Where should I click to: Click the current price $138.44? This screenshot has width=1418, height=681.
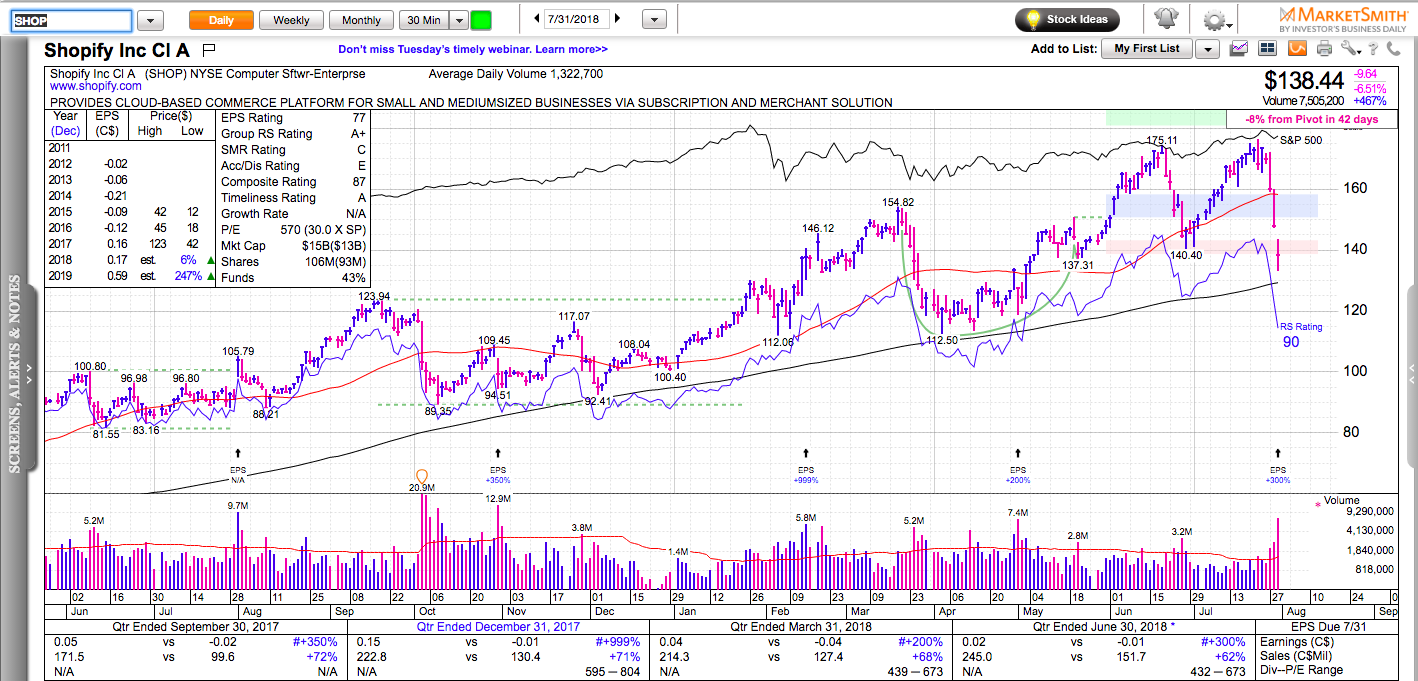[x=1305, y=80]
